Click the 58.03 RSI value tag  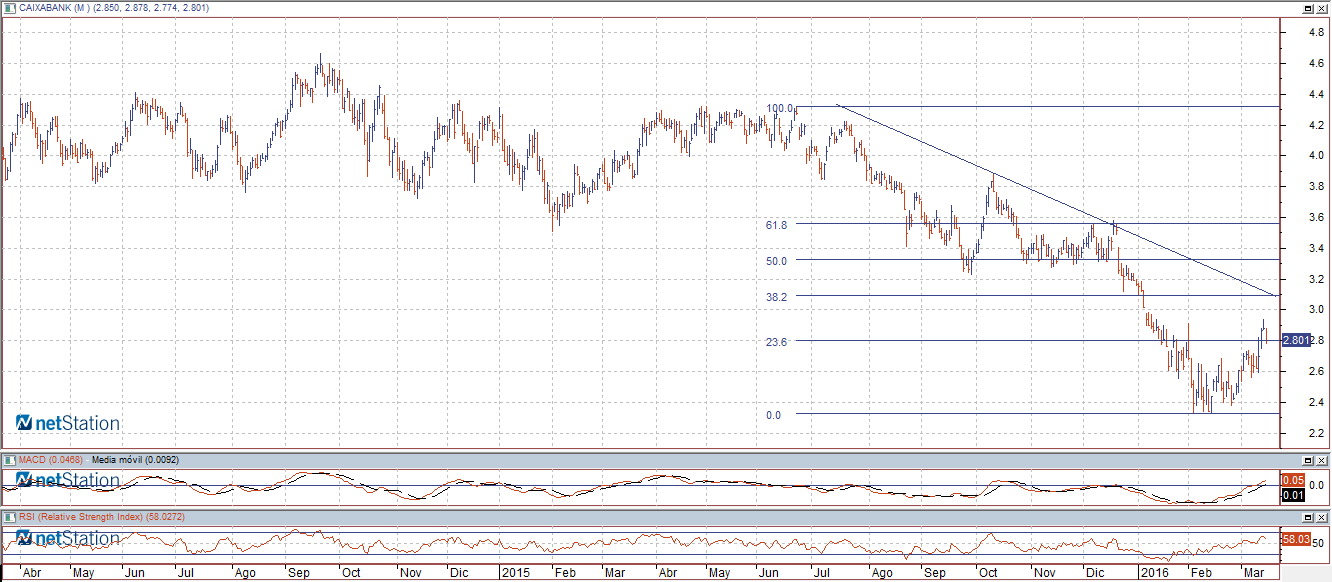click(1294, 539)
